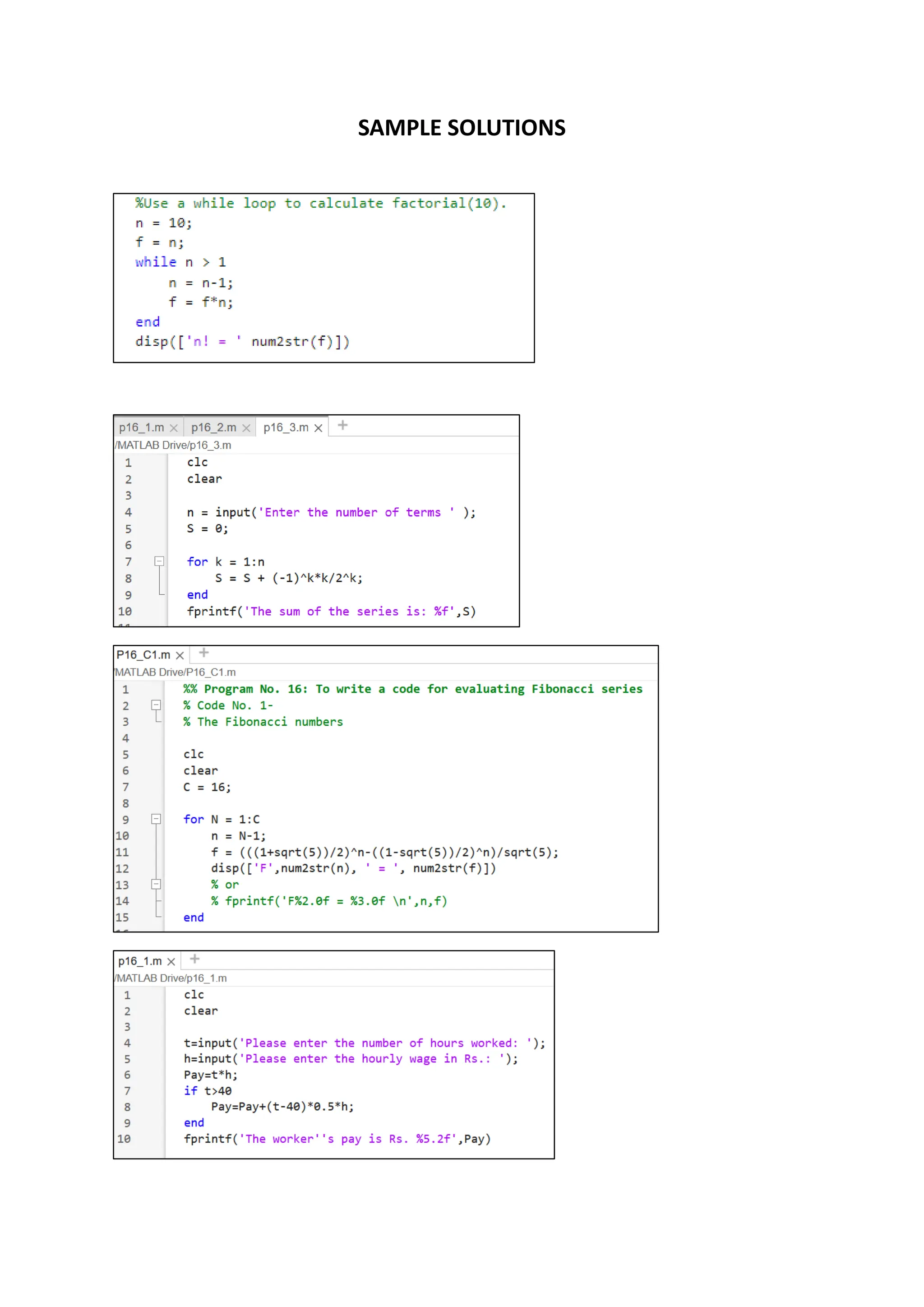
Task: Add new tab in bottom p16_1.m editor
Action: 194,959
